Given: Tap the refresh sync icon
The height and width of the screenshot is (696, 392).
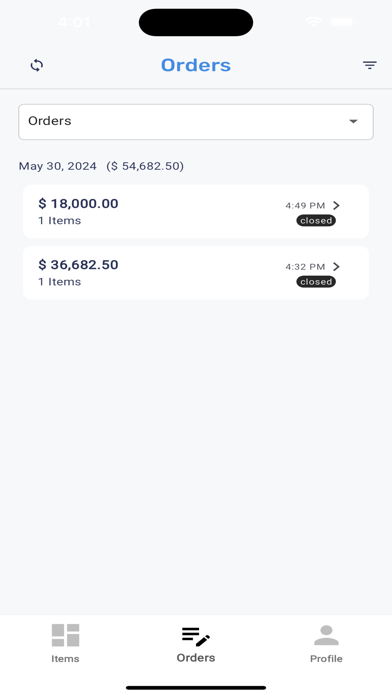Looking at the screenshot, I should pos(36,65).
